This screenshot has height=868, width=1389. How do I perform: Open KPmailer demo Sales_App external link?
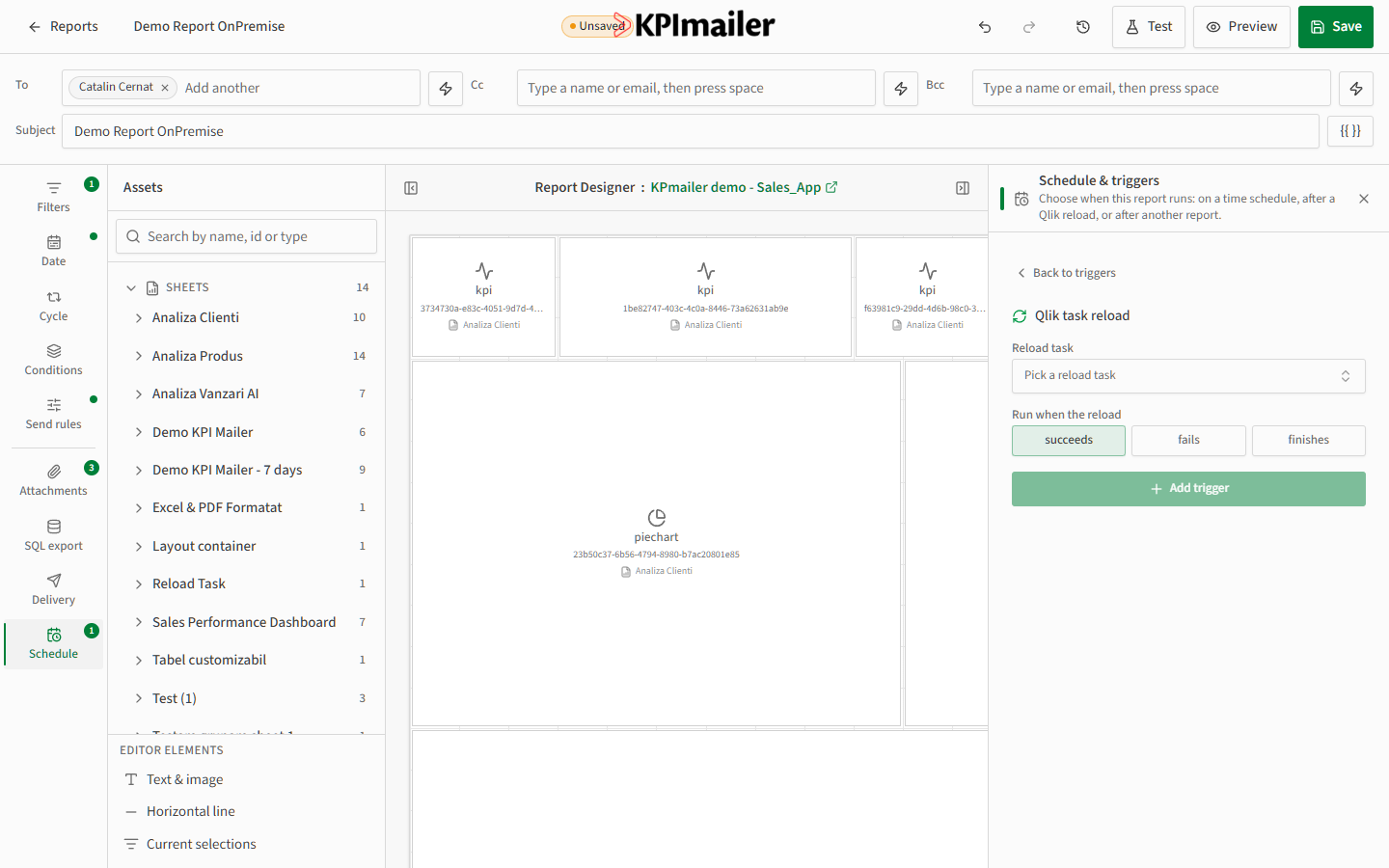point(744,187)
